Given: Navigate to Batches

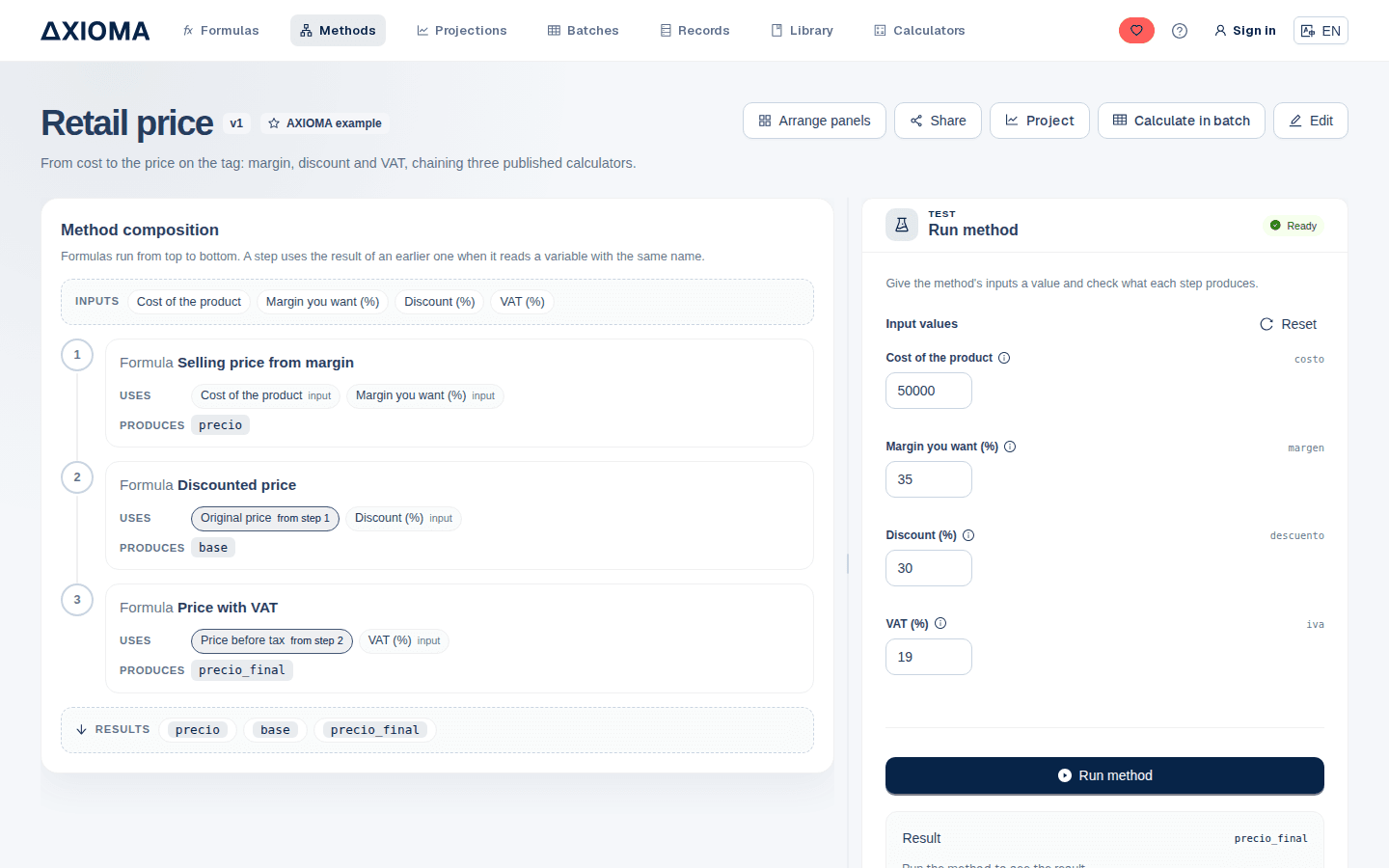Looking at the screenshot, I should pos(584,31).
